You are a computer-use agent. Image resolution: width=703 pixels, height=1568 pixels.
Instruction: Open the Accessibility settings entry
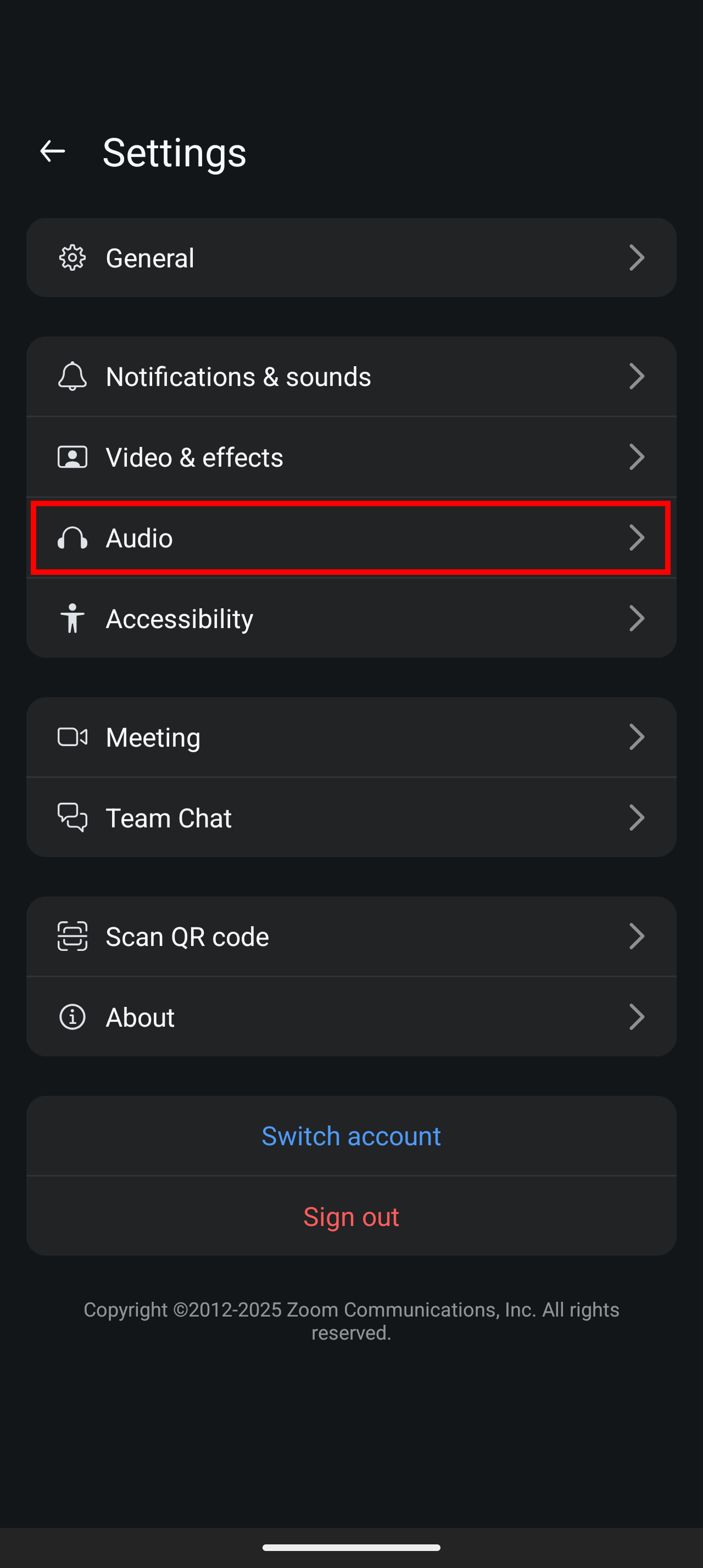pos(351,618)
